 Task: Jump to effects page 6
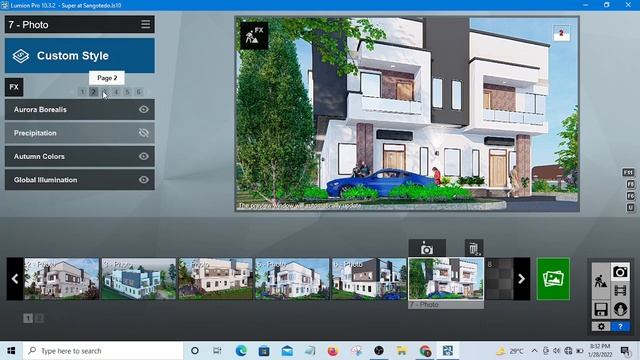pos(138,92)
